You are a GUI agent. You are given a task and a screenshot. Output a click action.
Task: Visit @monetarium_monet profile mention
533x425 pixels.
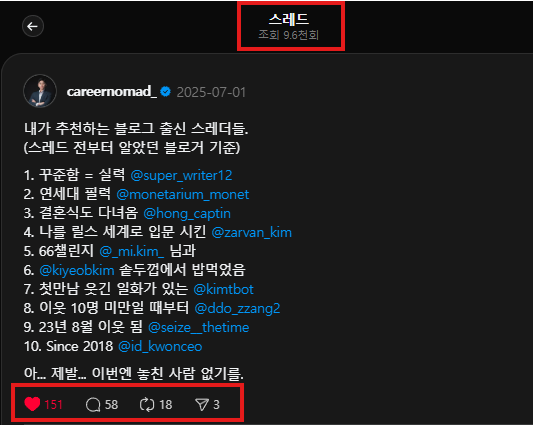click(183, 194)
